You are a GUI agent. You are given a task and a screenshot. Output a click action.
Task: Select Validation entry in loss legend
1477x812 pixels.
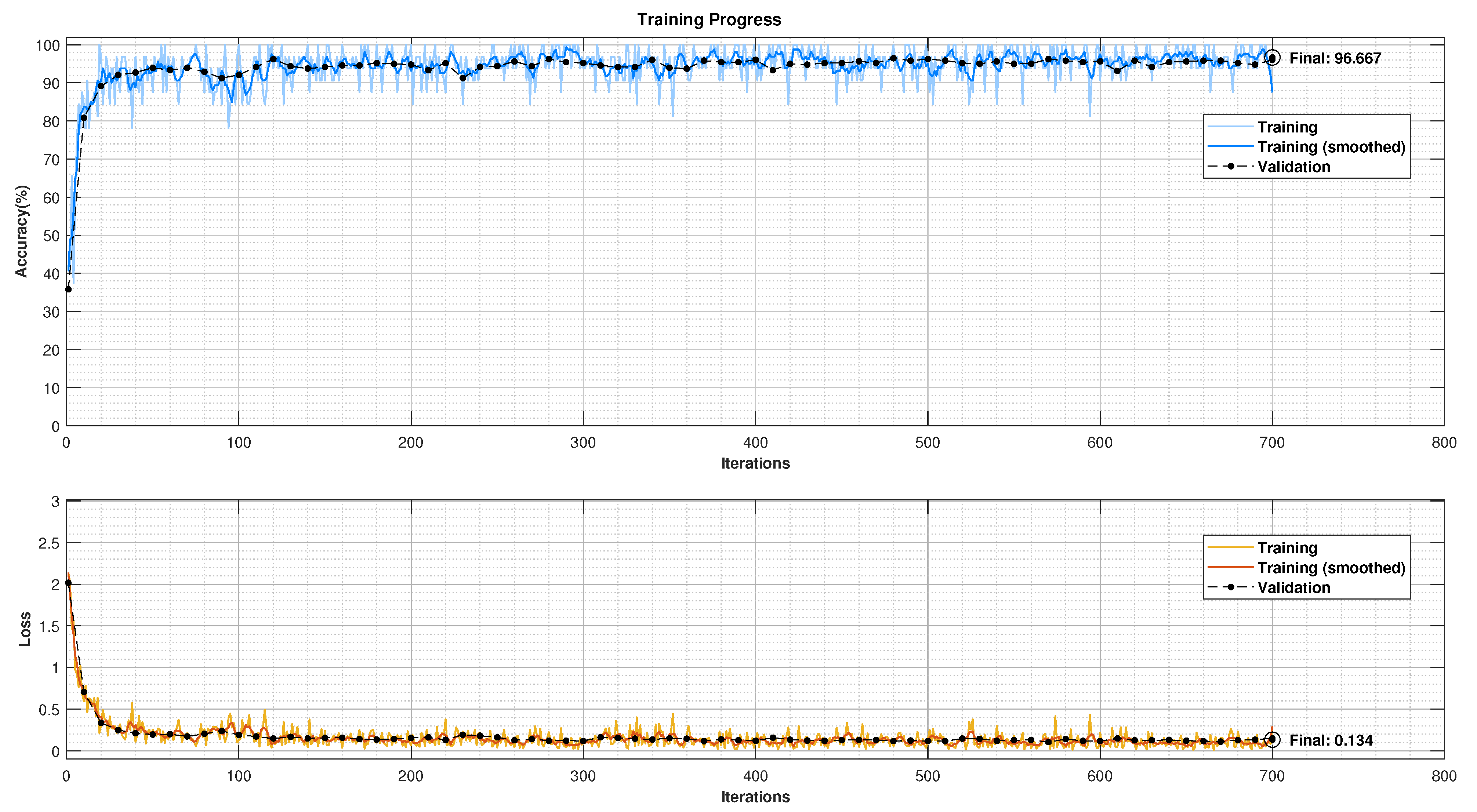(1293, 588)
